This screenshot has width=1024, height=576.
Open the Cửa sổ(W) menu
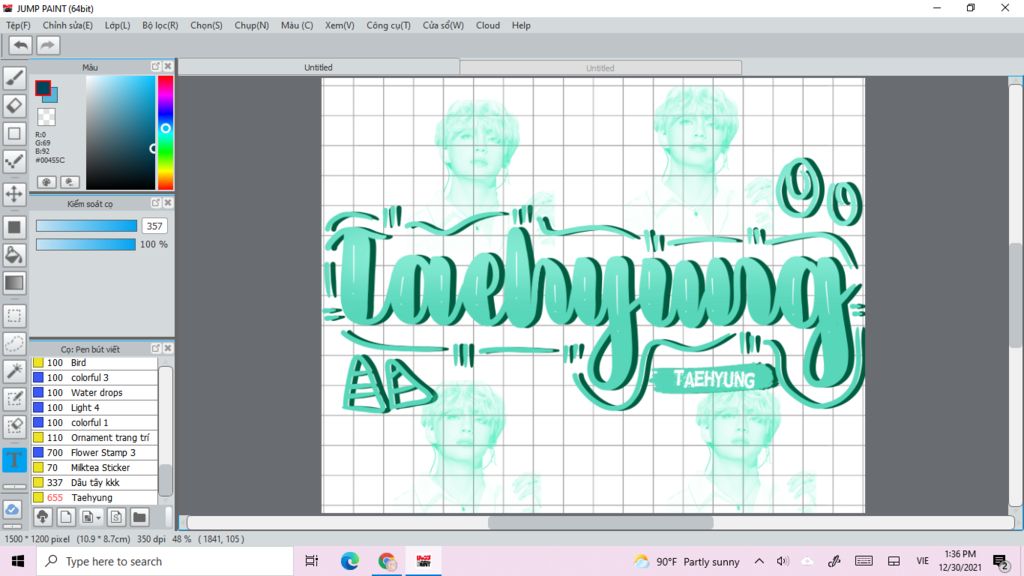[x=443, y=25]
